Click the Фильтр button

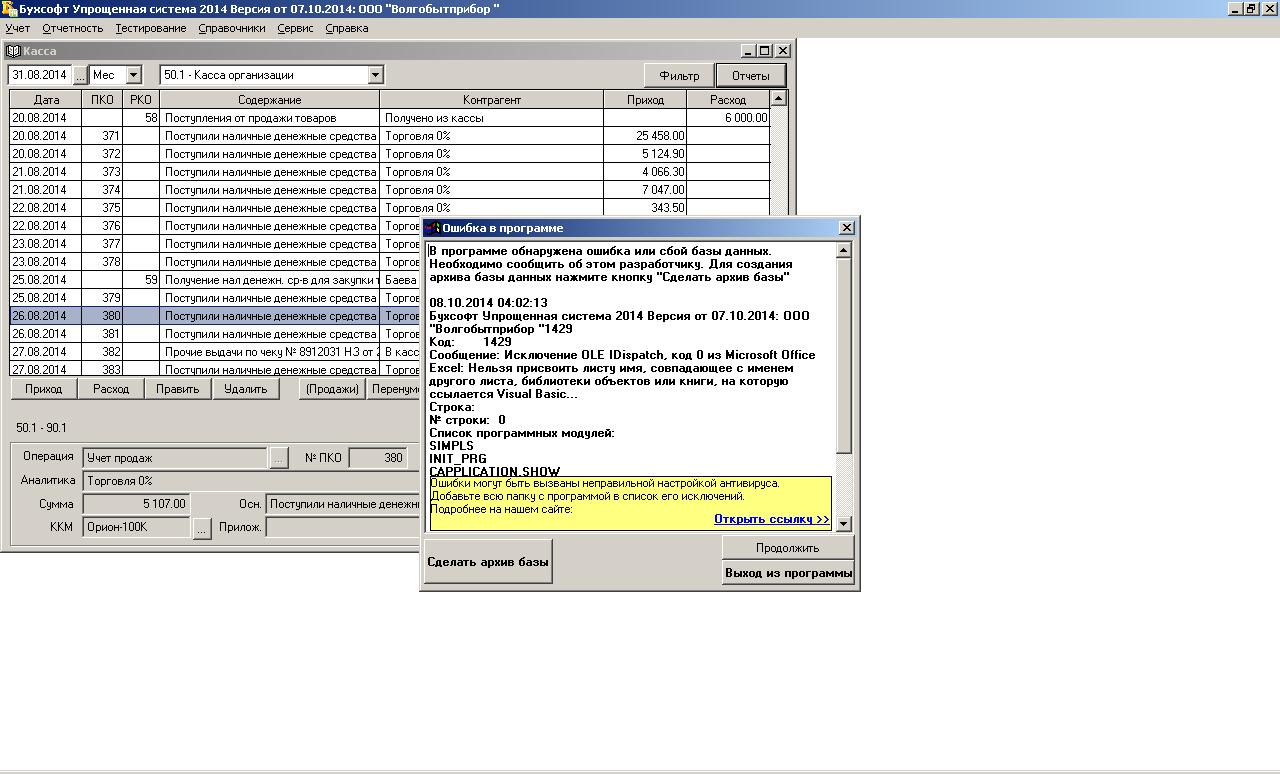(679, 76)
